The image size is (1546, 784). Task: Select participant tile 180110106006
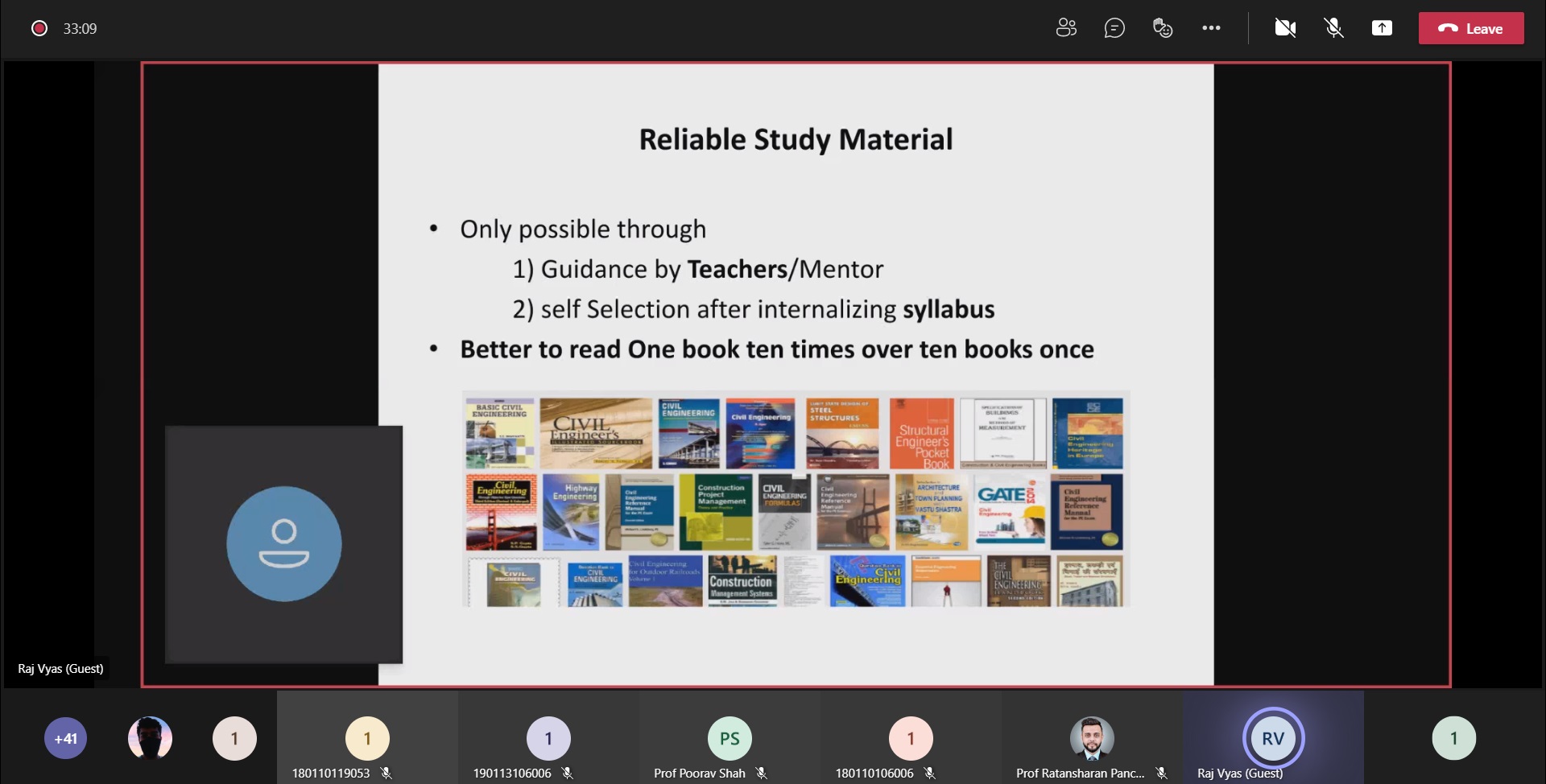tap(911, 739)
